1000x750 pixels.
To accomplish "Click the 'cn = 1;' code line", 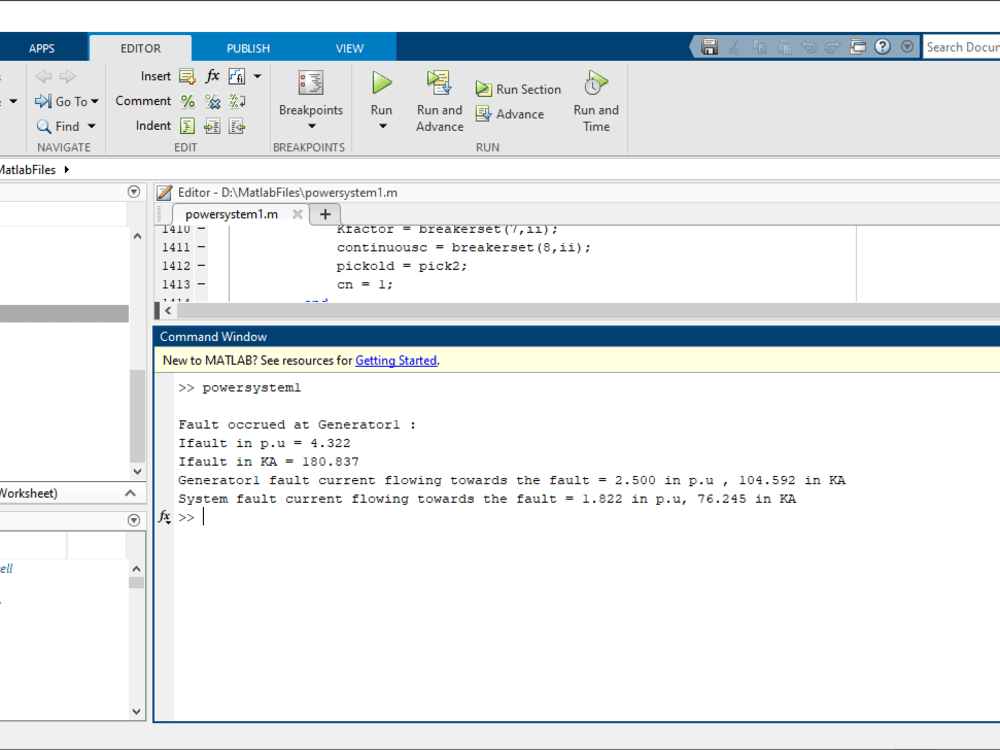I will [x=365, y=284].
